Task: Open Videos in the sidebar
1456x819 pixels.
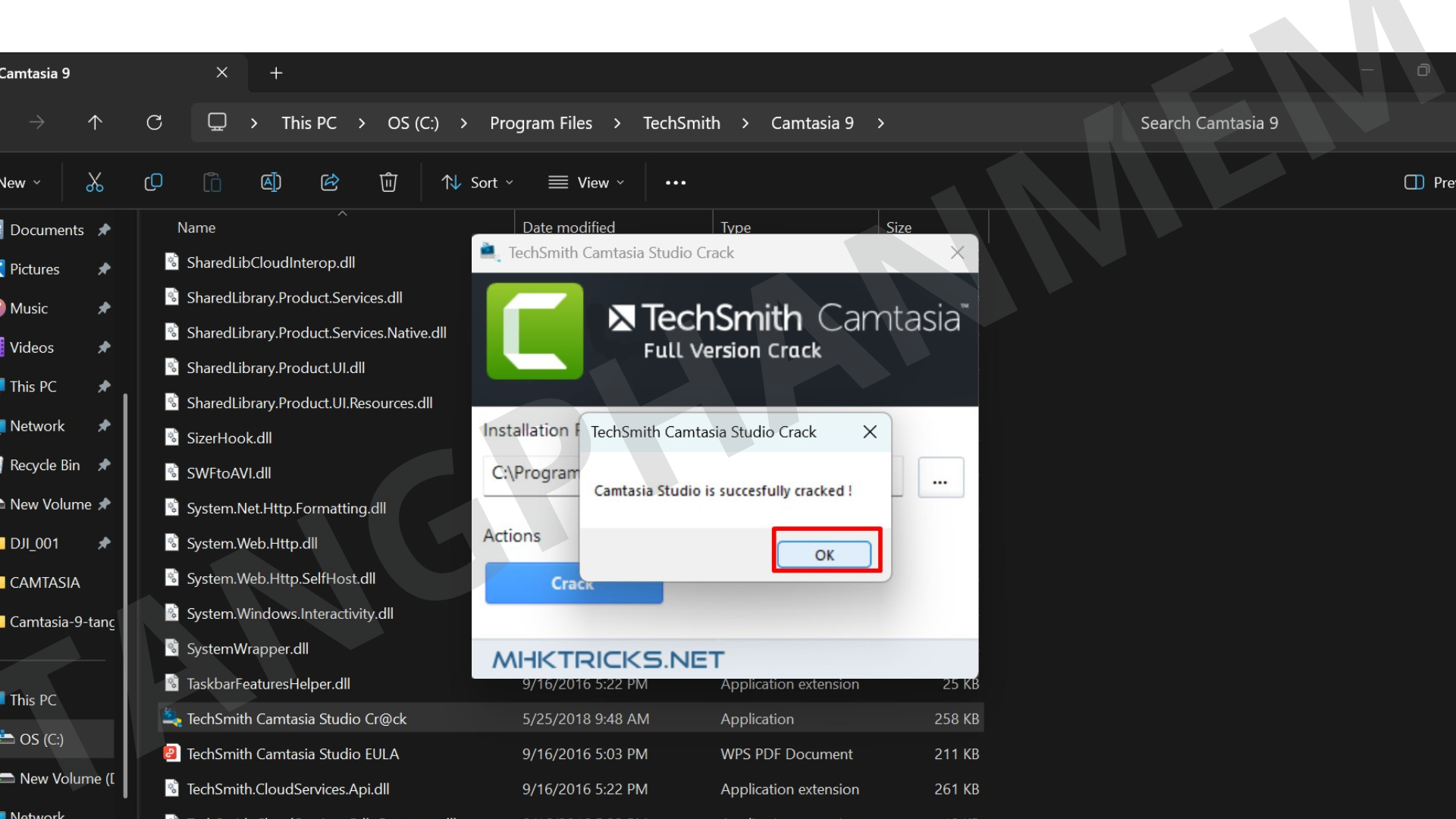Action: [31, 347]
